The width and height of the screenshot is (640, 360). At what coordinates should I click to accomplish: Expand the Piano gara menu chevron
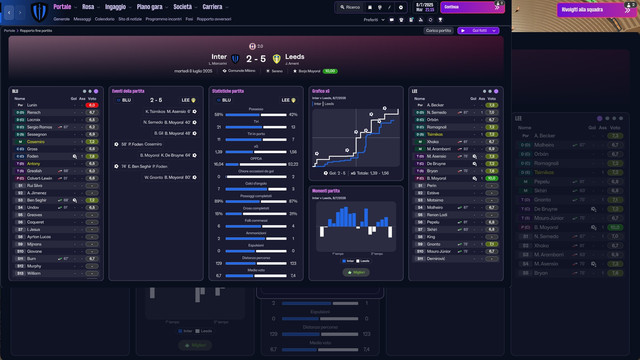(x=167, y=7)
